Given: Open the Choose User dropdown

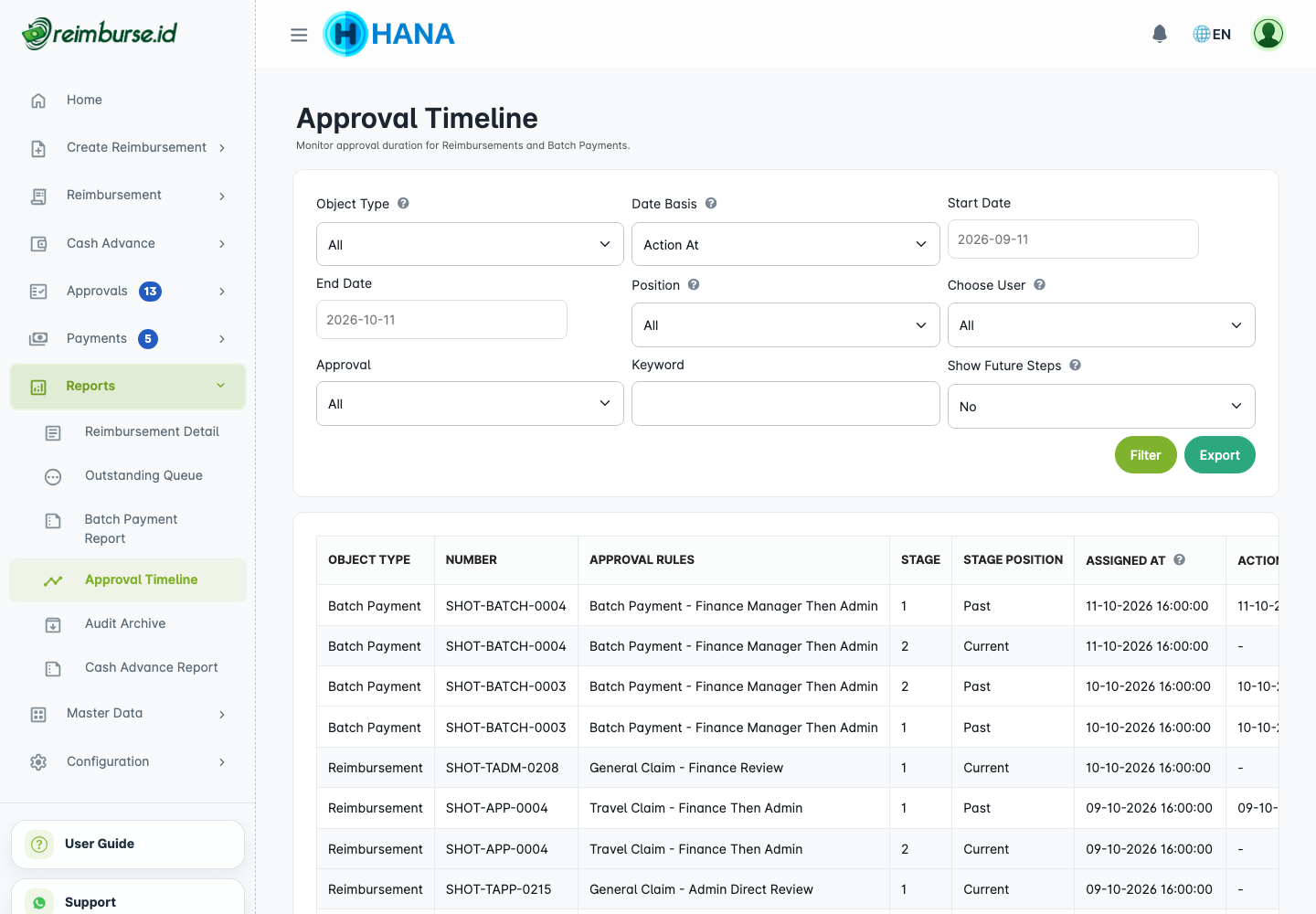Looking at the screenshot, I should pos(1101,324).
